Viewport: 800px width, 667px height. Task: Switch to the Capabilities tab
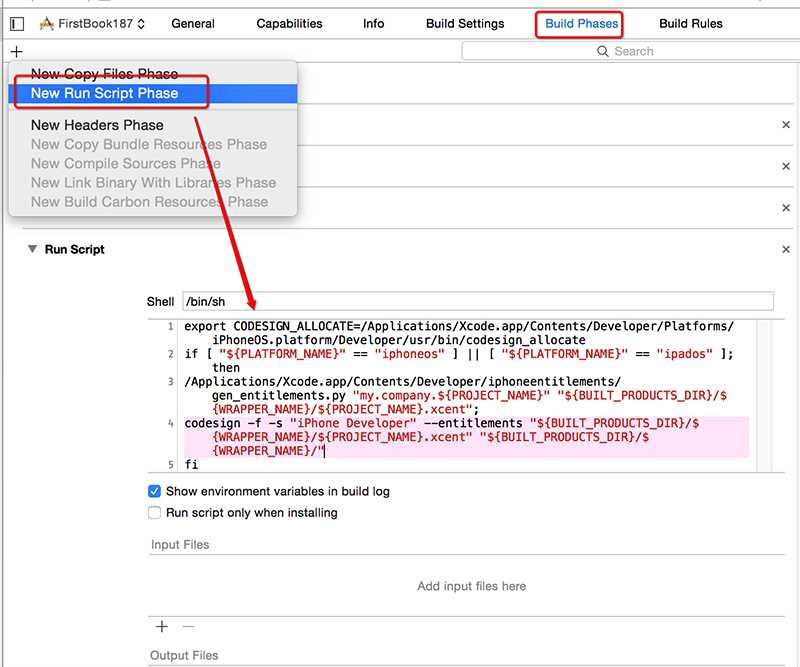click(x=289, y=23)
